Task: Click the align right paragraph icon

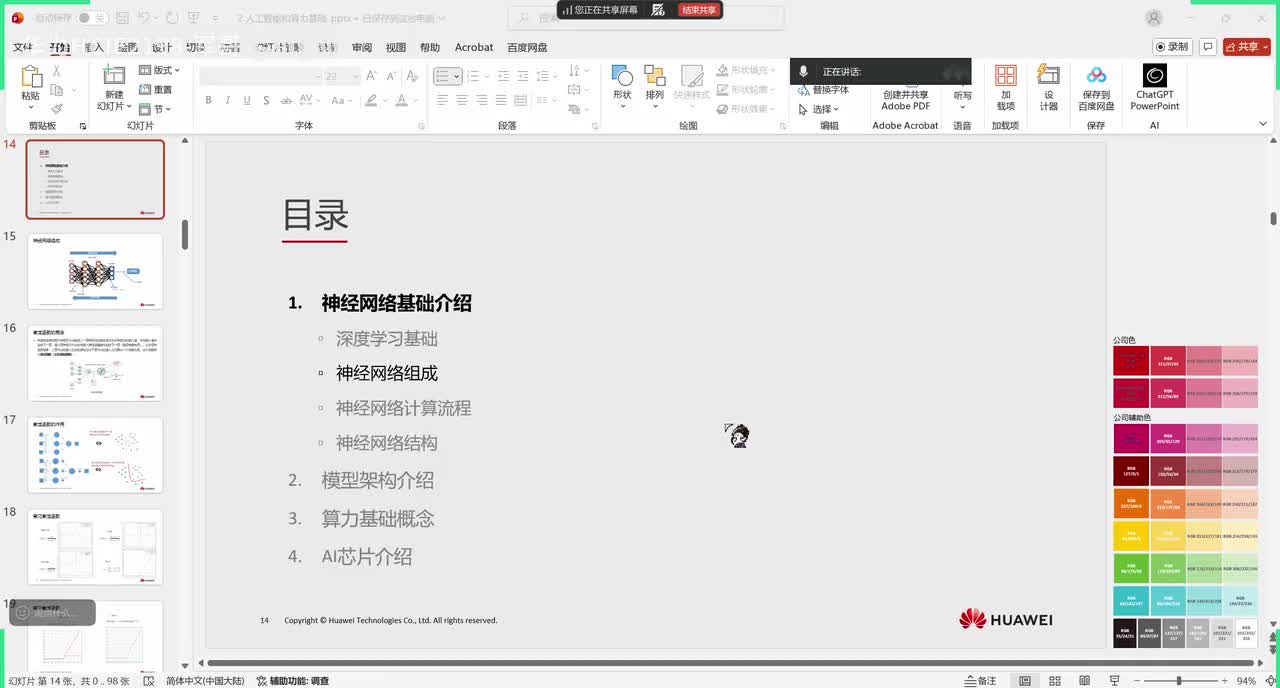Action: pyautogui.click(x=481, y=100)
